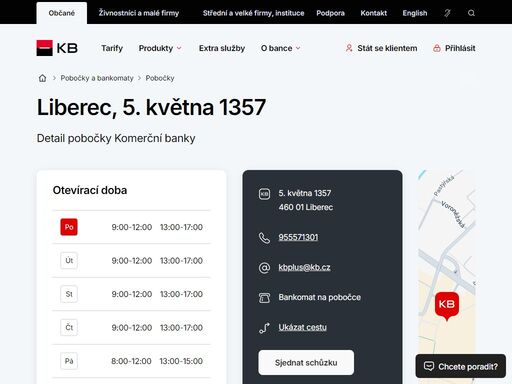Click Detail pobočky Komerční banky subtitle
Viewport: 512px width, 384px height.
pyautogui.click(x=116, y=138)
